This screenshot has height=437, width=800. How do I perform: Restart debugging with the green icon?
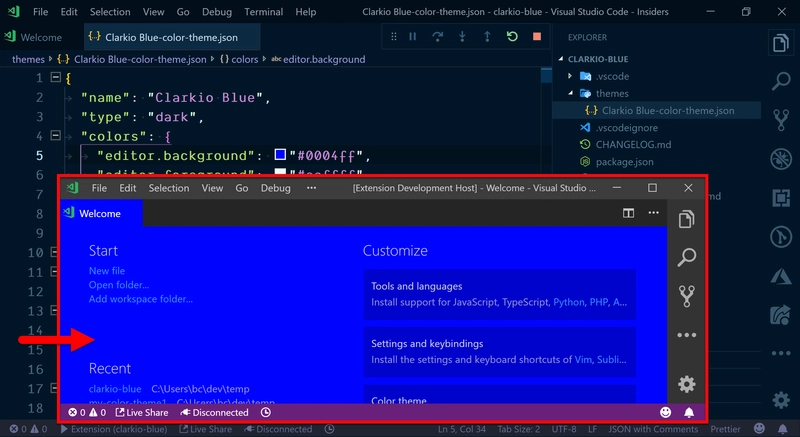pos(512,37)
